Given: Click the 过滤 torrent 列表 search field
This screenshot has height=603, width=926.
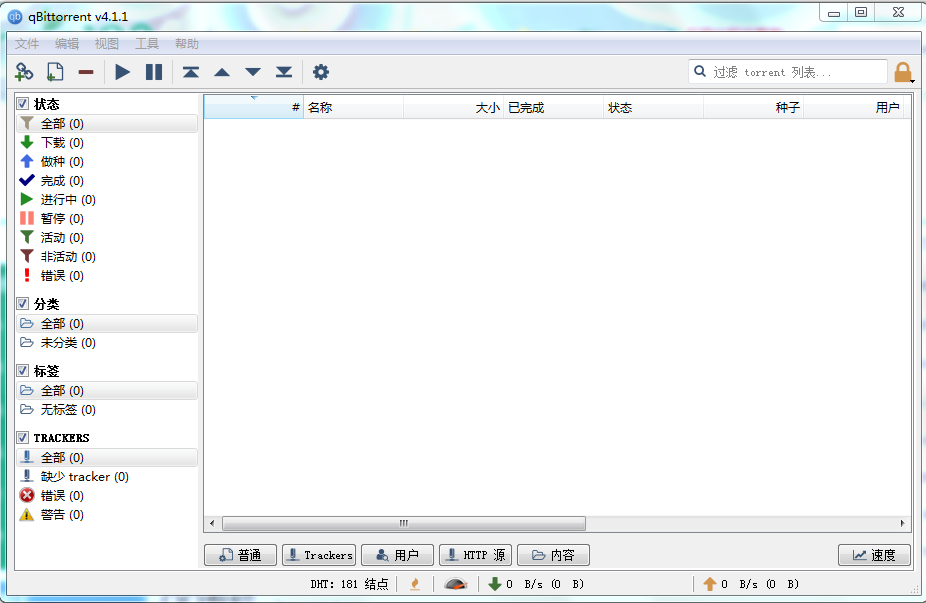Looking at the screenshot, I should click(787, 72).
